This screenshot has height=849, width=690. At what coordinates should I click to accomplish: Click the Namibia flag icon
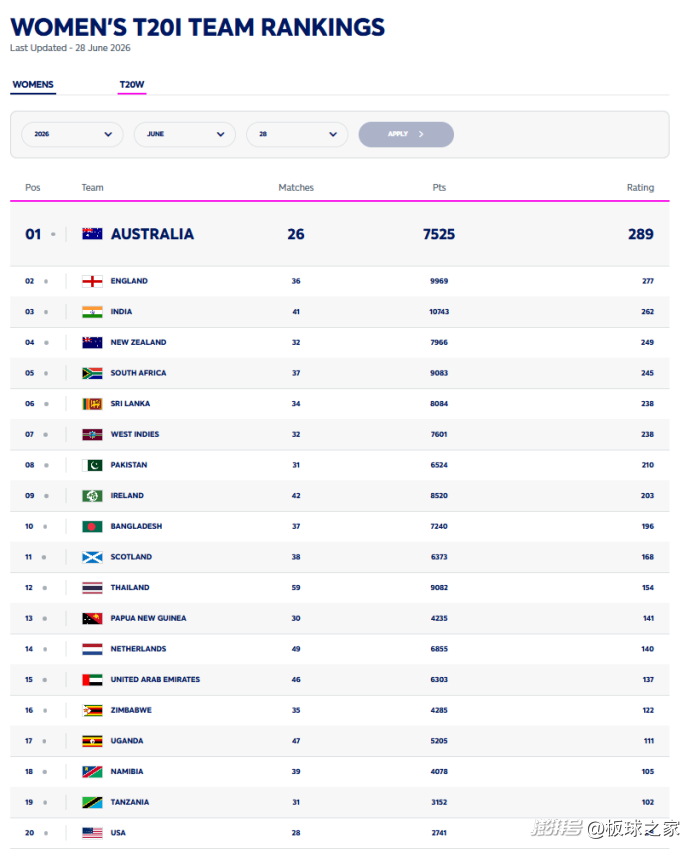pos(92,772)
